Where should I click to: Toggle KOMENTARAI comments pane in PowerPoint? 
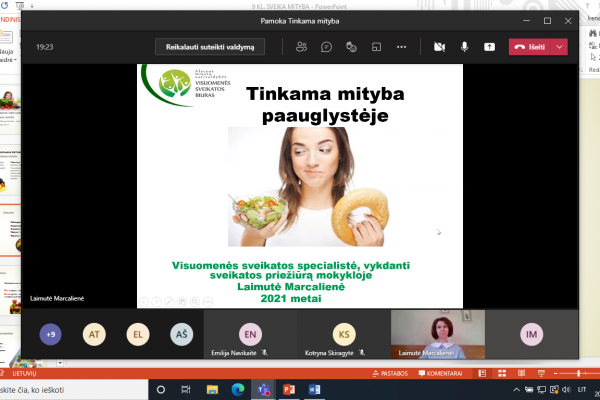[x=440, y=373]
